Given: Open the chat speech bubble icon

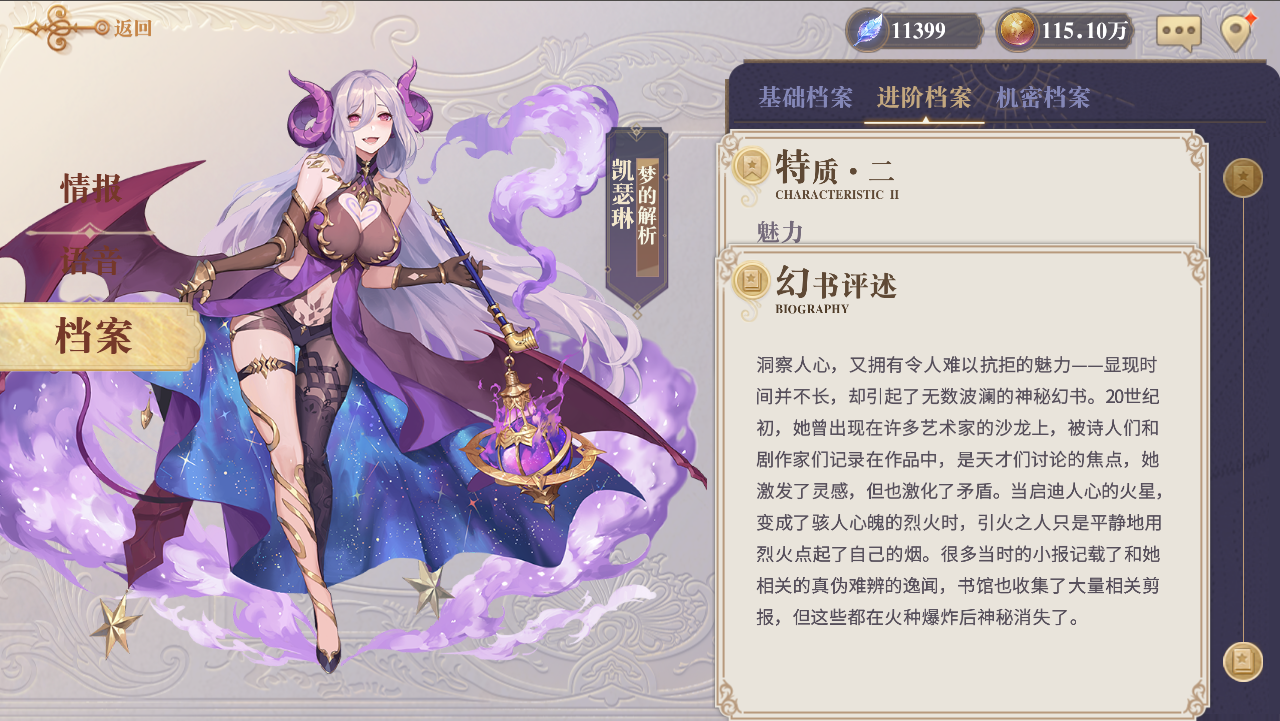Looking at the screenshot, I should (x=1178, y=32).
